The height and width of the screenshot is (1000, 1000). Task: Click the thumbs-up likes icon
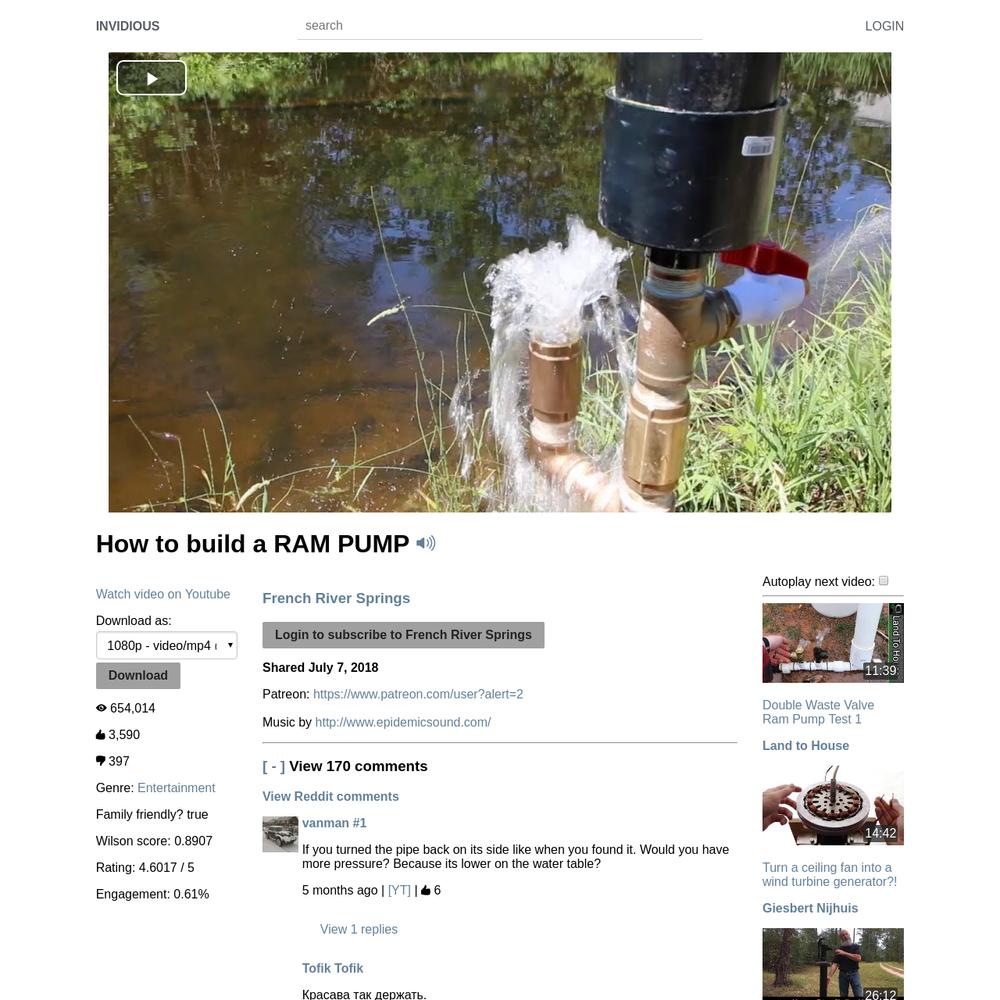(x=100, y=735)
